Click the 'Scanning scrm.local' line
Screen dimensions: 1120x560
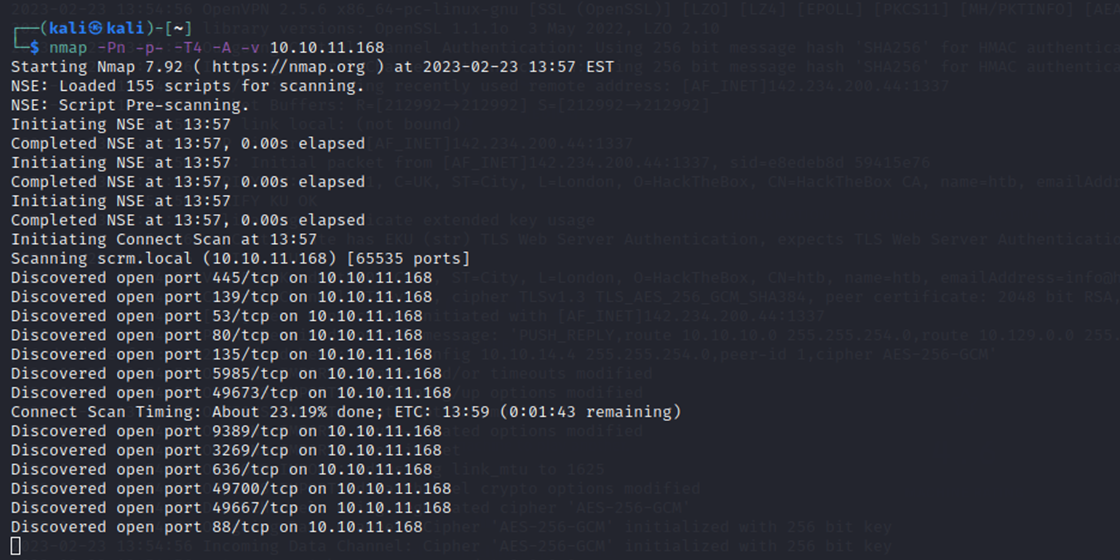coord(241,258)
